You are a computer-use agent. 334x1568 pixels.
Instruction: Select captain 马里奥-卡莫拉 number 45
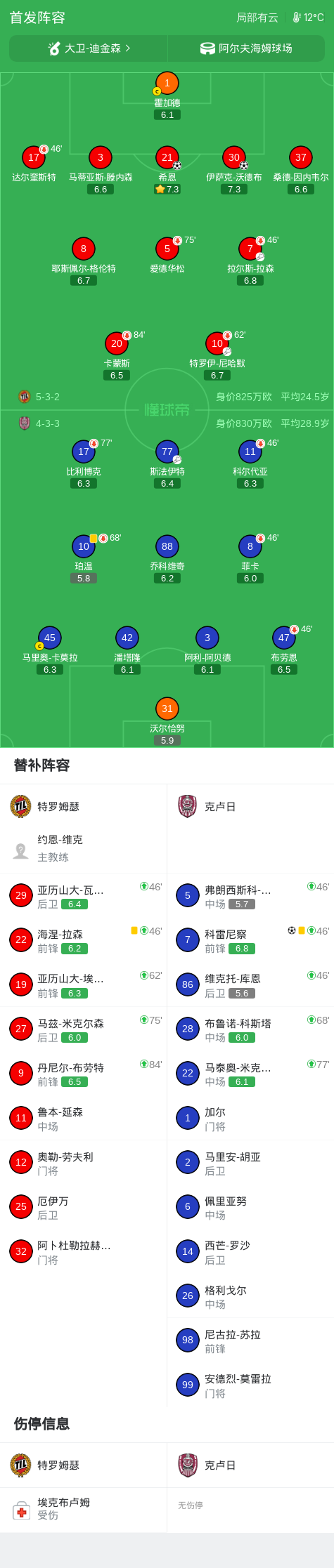click(x=50, y=638)
